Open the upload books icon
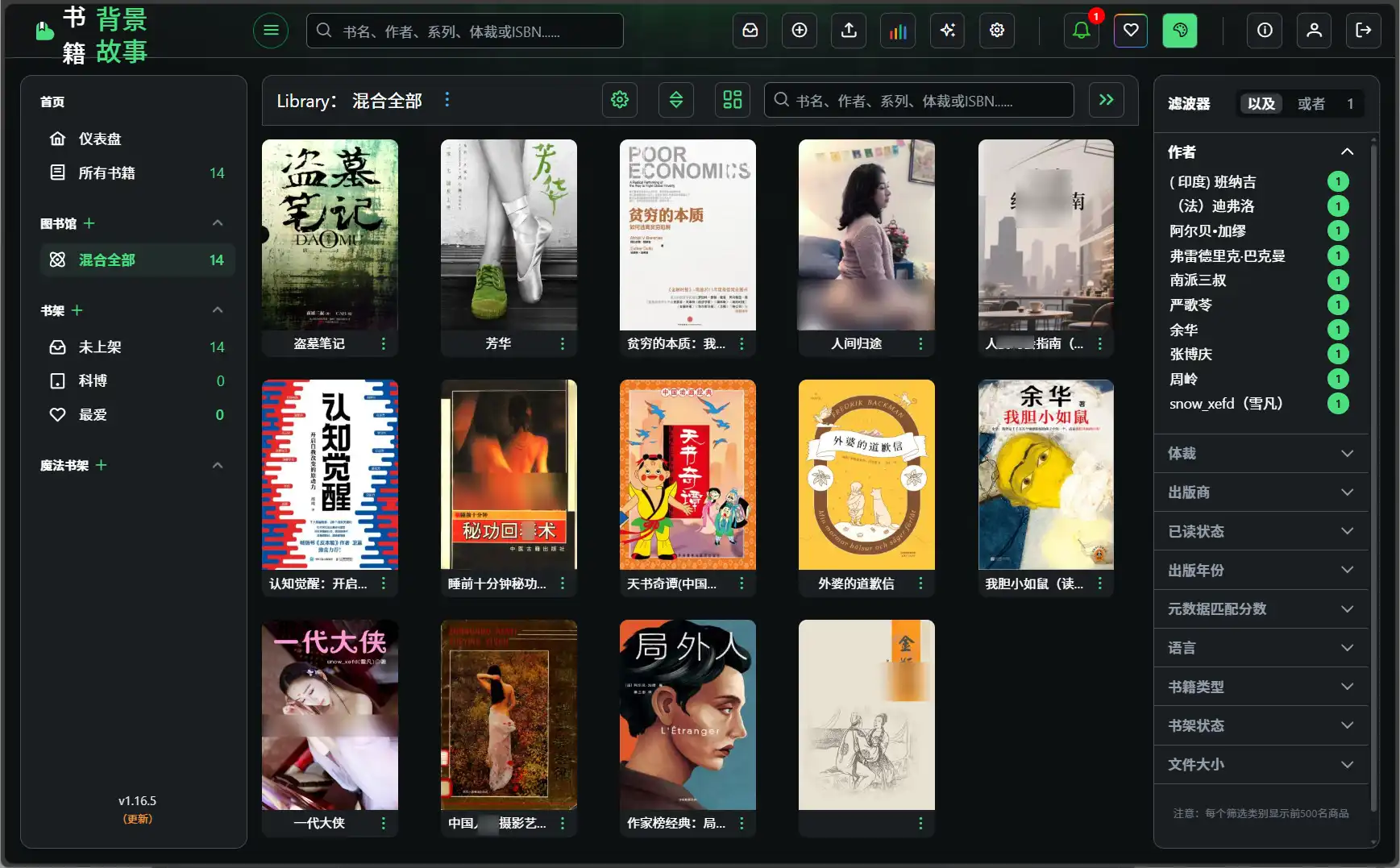Screen dimensions: 1400x868 (x=849, y=31)
